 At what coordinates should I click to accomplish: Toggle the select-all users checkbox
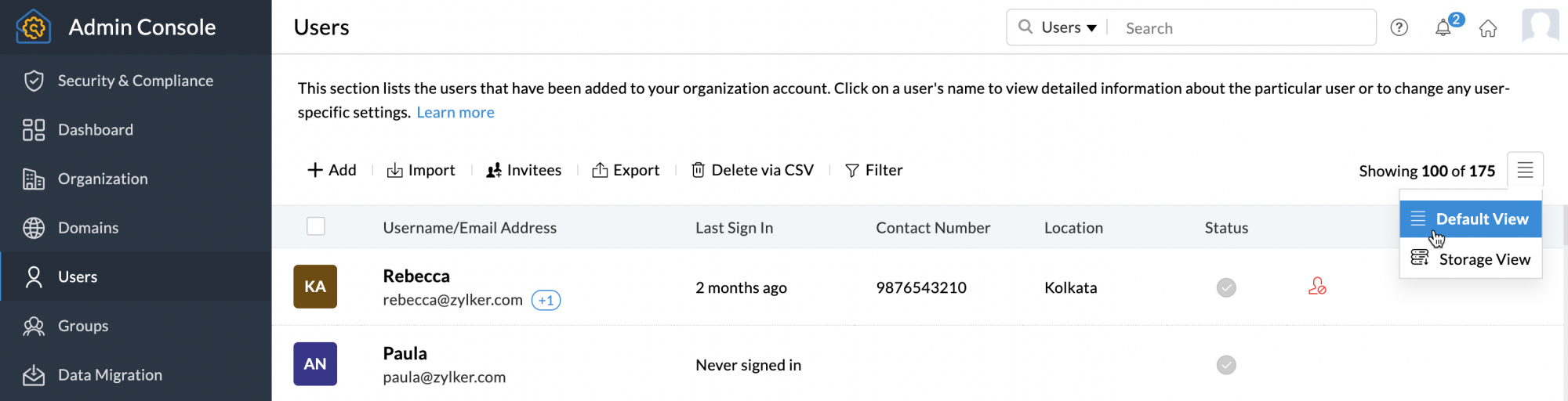point(316,226)
